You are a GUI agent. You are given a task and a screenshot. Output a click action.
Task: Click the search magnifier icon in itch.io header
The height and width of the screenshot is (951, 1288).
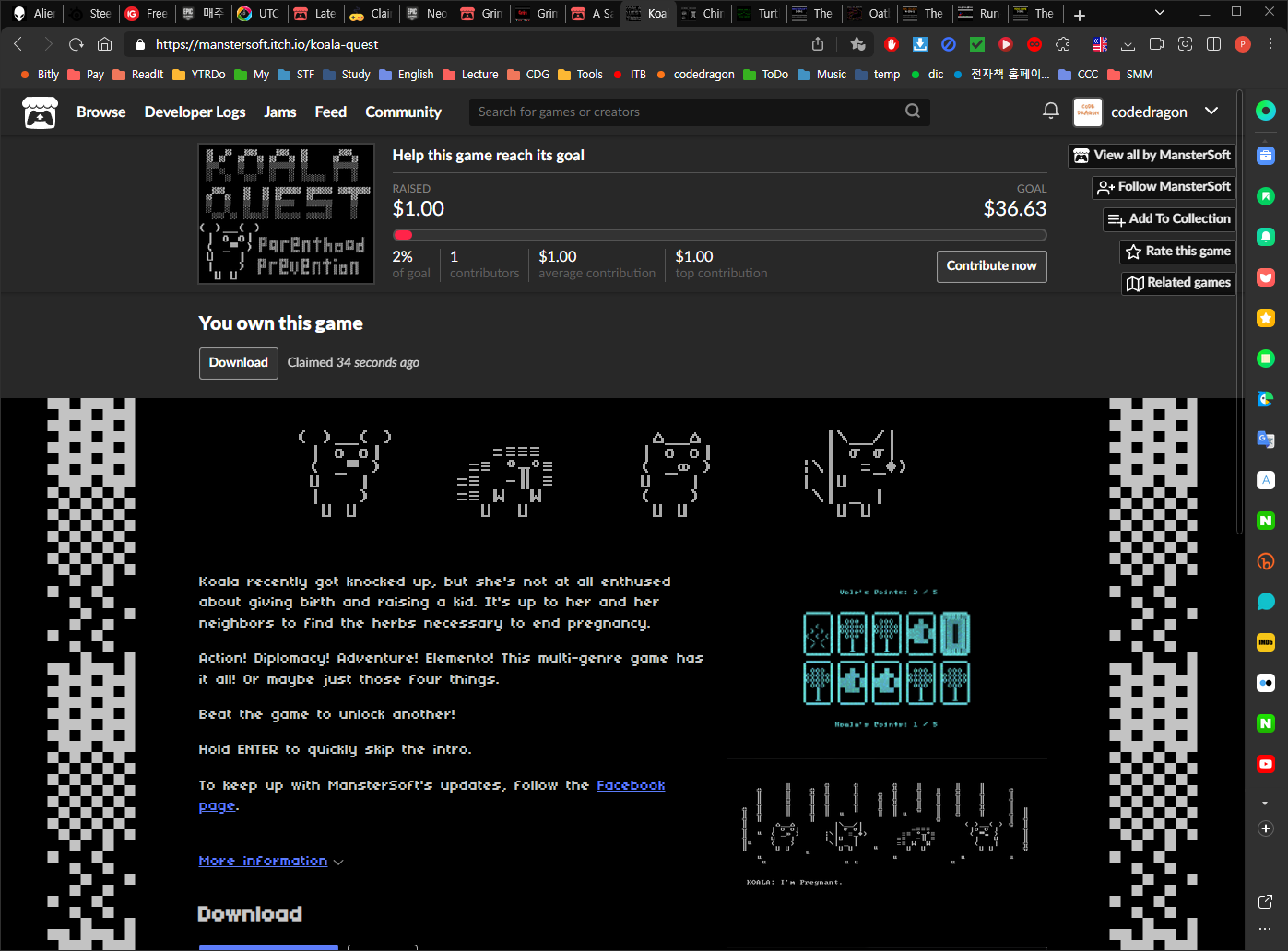point(913,112)
